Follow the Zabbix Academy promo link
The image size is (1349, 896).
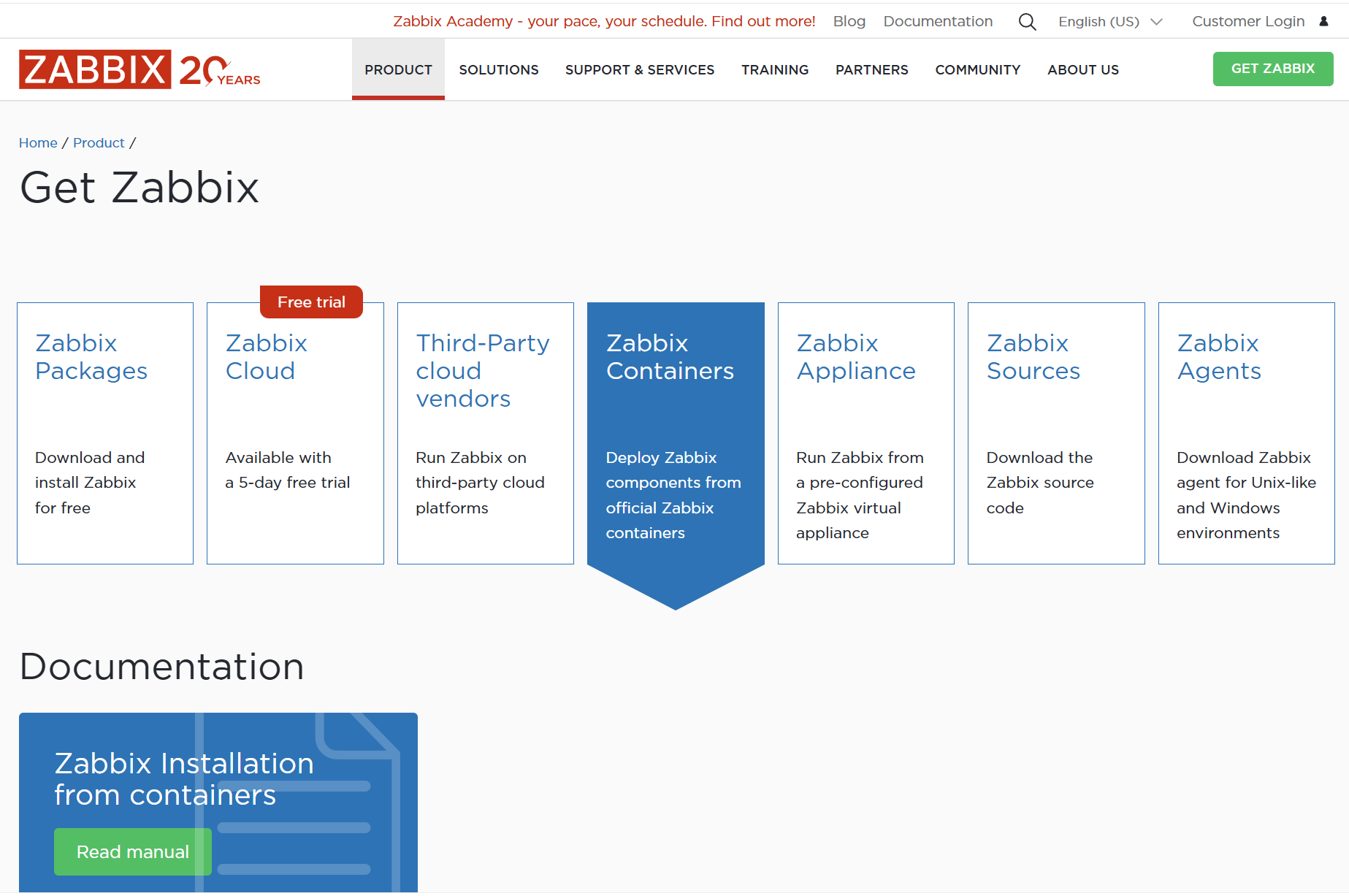604,21
